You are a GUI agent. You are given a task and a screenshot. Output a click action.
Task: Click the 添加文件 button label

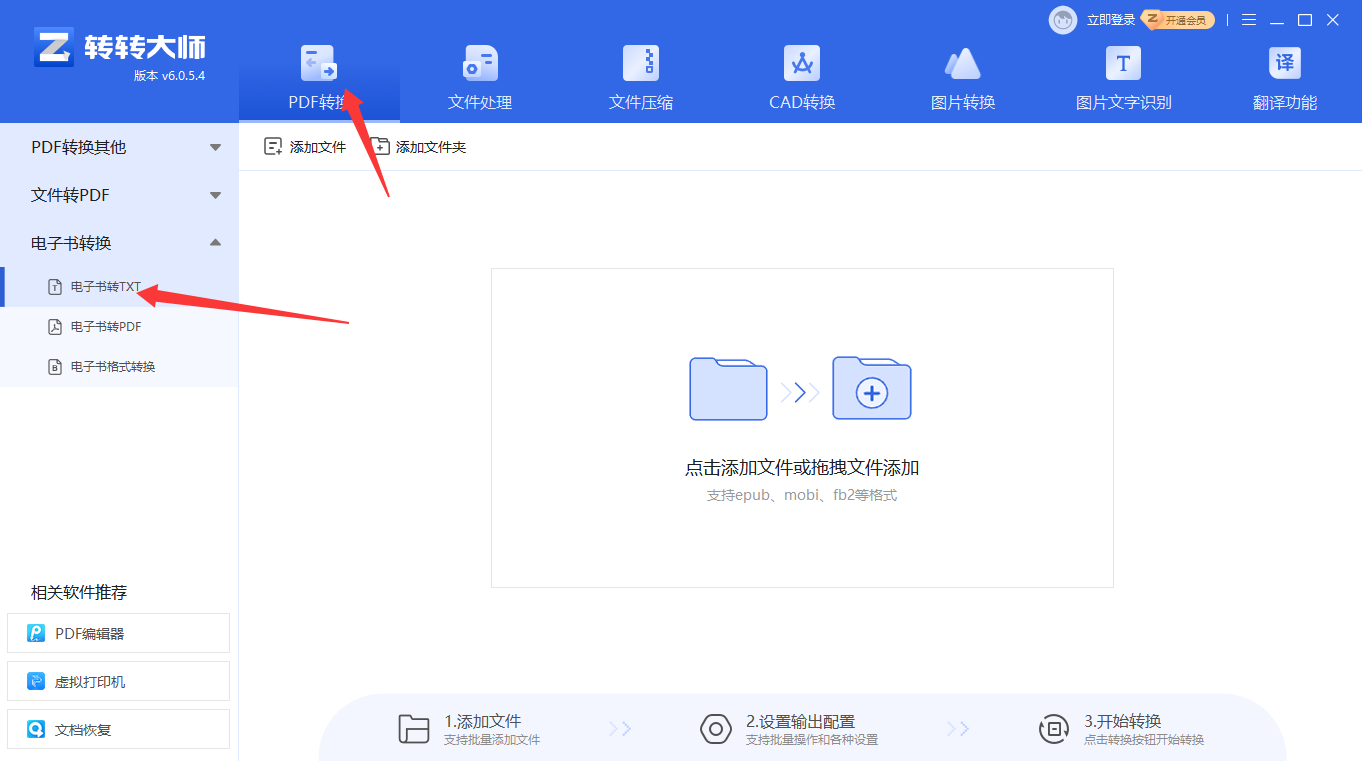pyautogui.click(x=318, y=147)
